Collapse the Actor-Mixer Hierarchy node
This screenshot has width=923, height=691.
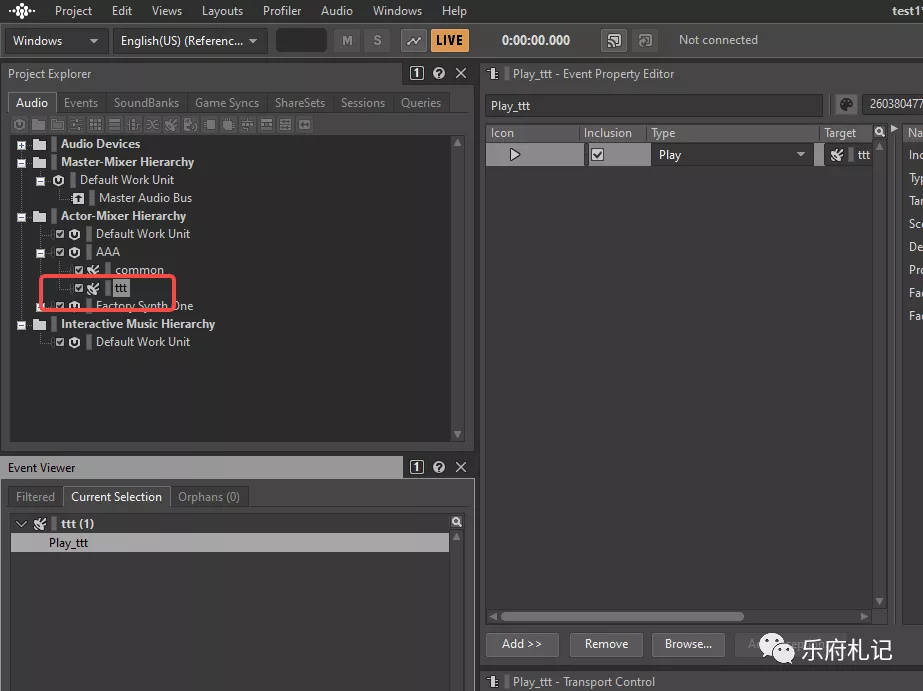click(22, 217)
